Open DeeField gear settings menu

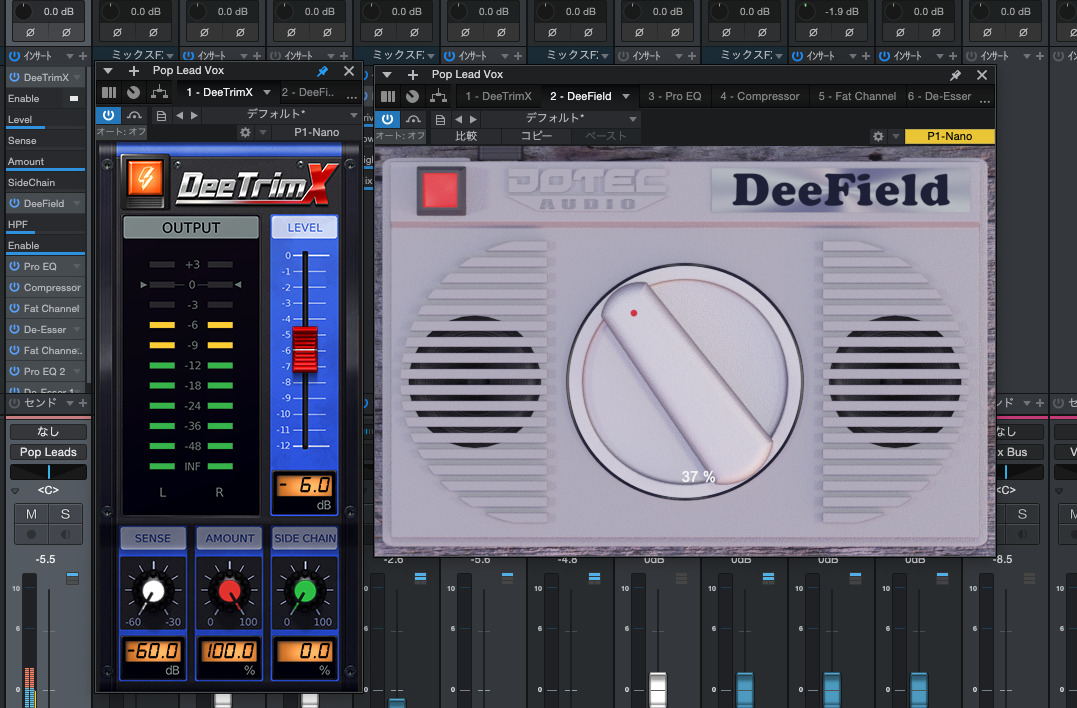pyautogui.click(x=878, y=136)
